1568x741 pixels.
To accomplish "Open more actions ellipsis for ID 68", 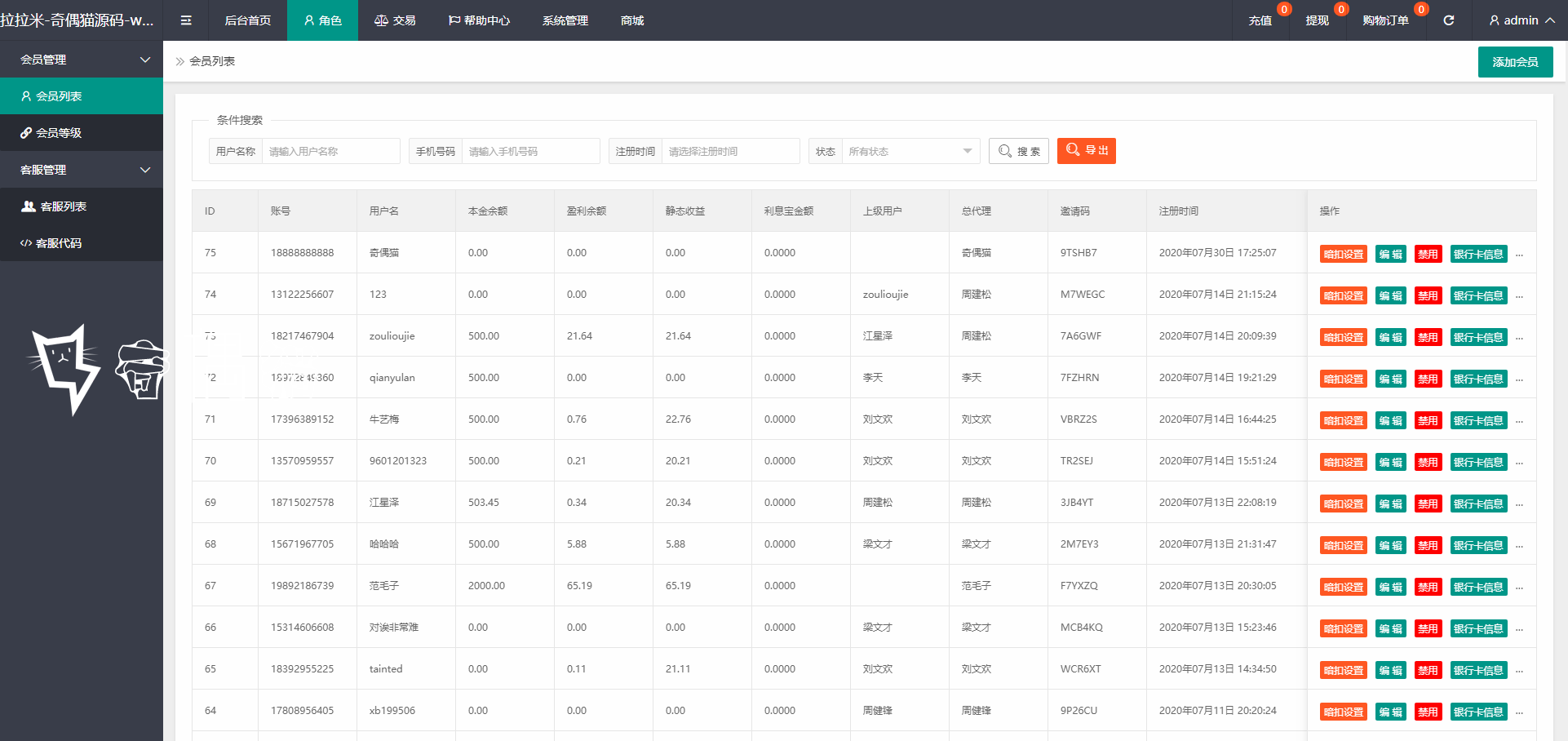I will pos(1519,546).
